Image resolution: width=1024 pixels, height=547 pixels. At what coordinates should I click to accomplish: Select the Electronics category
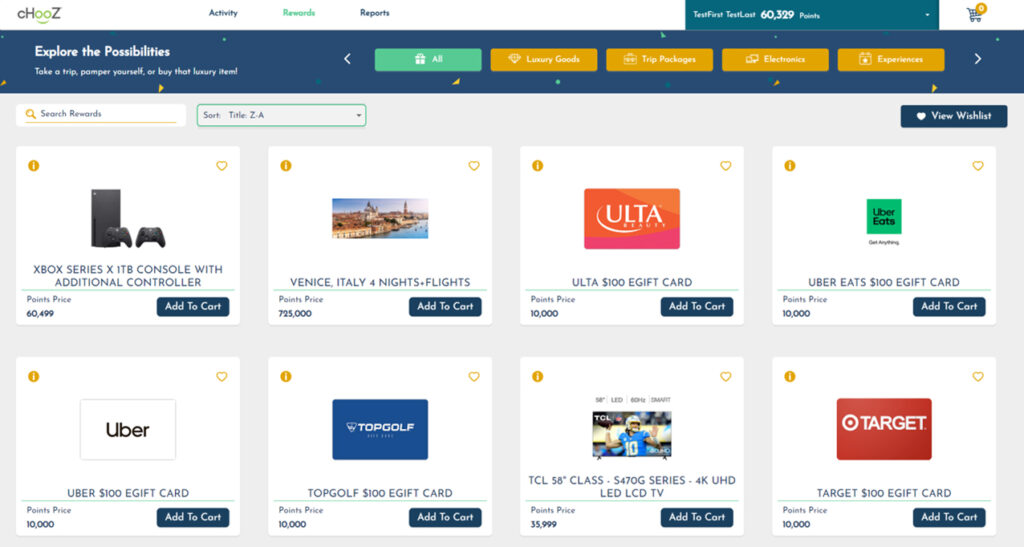775,59
